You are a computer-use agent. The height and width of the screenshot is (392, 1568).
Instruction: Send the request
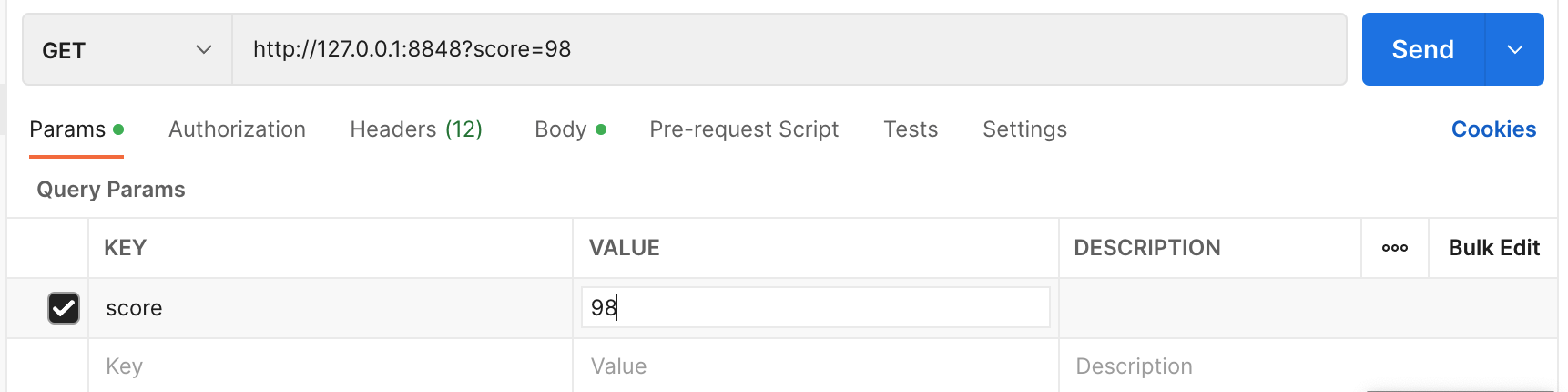1423,49
